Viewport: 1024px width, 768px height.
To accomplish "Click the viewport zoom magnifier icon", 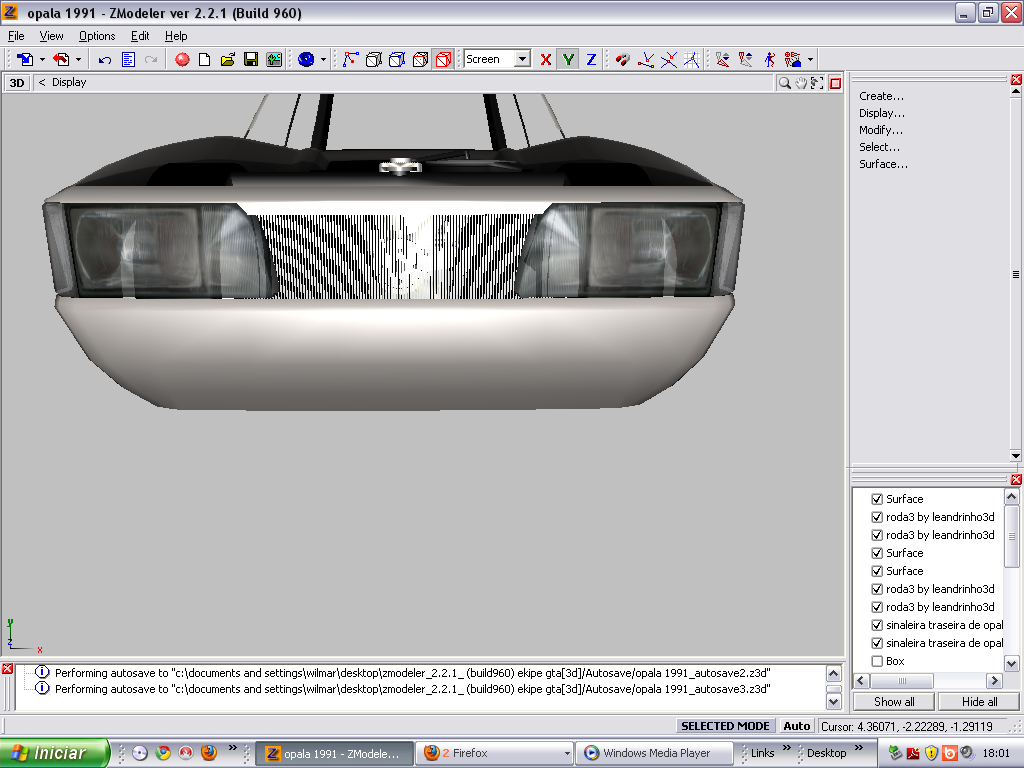I will [x=784, y=83].
